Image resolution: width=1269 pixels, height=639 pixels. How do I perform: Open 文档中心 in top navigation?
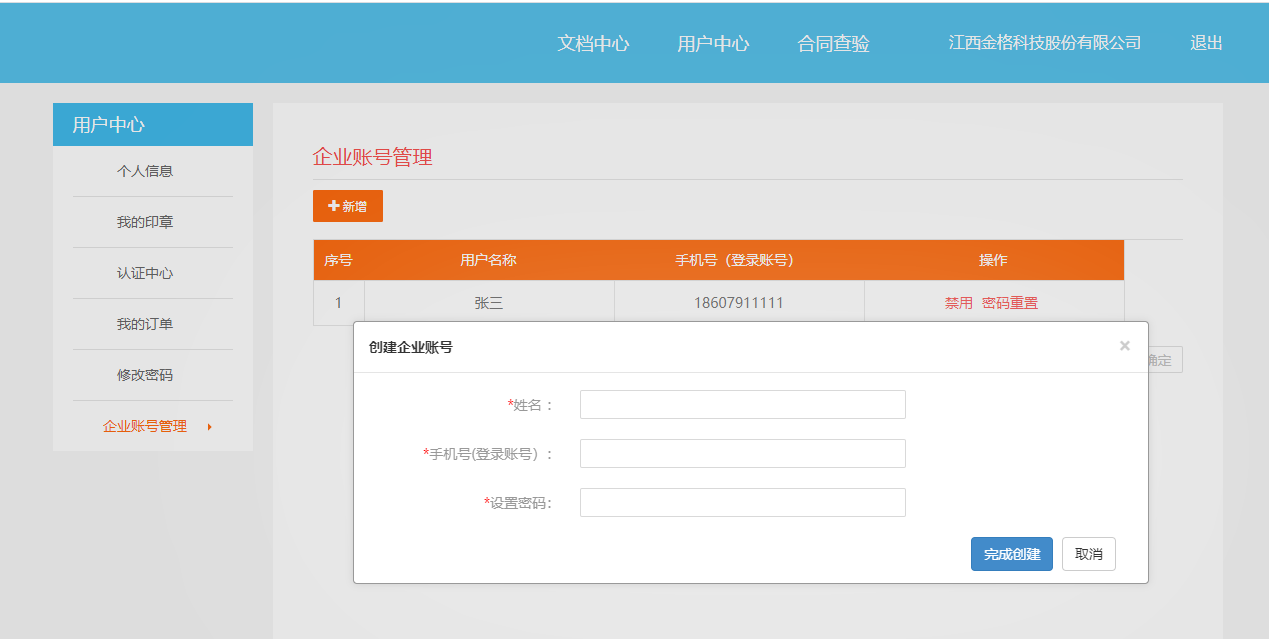[593, 44]
